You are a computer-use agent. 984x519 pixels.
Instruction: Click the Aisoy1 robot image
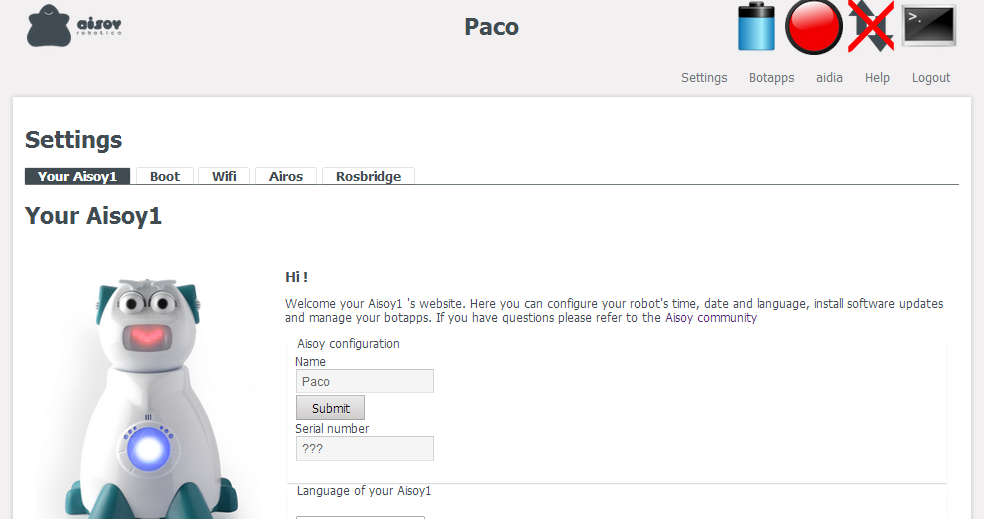pyautogui.click(x=148, y=399)
